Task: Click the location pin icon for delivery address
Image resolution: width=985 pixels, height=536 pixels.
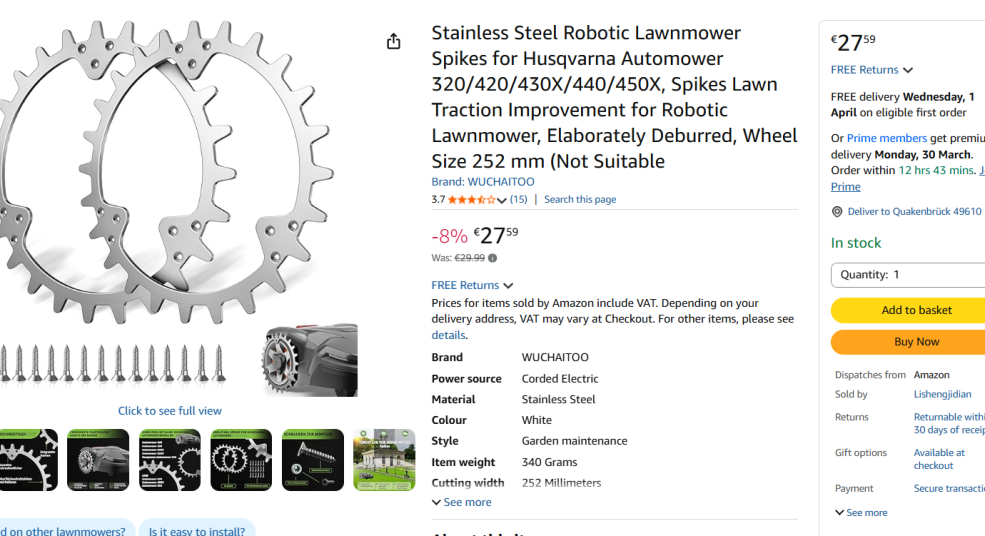Action: [837, 212]
